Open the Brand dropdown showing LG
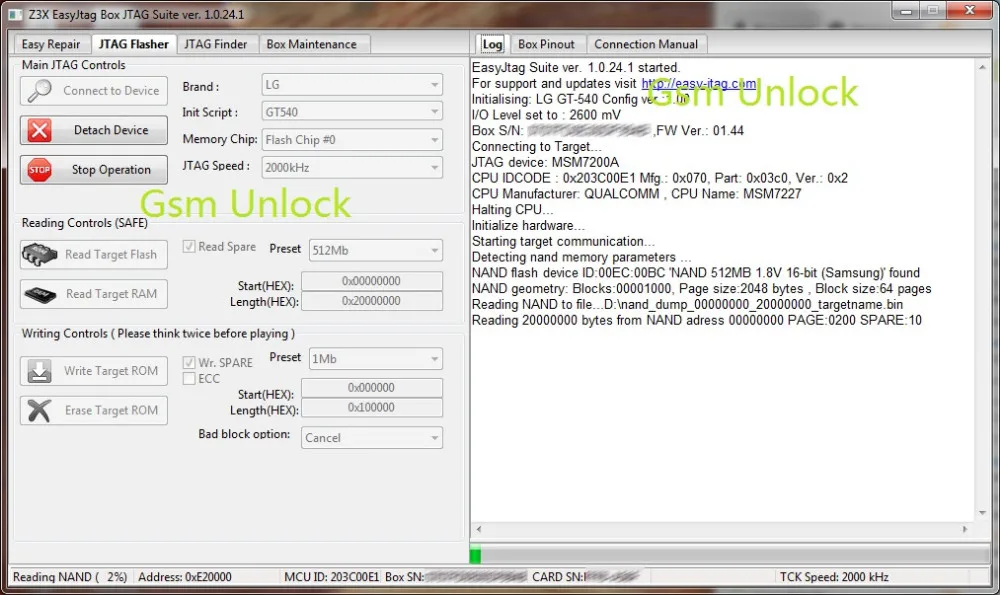1000x595 pixels. [x=352, y=85]
